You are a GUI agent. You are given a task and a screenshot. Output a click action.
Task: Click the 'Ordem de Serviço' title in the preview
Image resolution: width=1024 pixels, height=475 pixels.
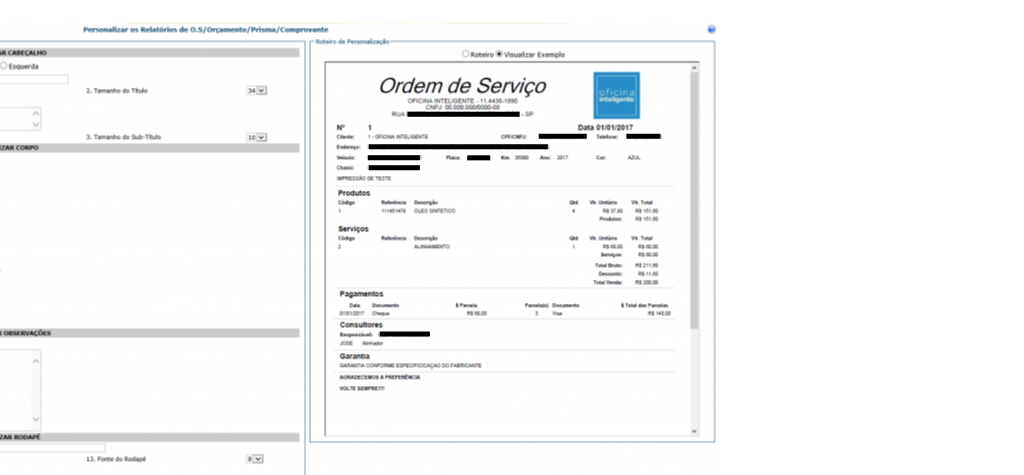[462, 86]
